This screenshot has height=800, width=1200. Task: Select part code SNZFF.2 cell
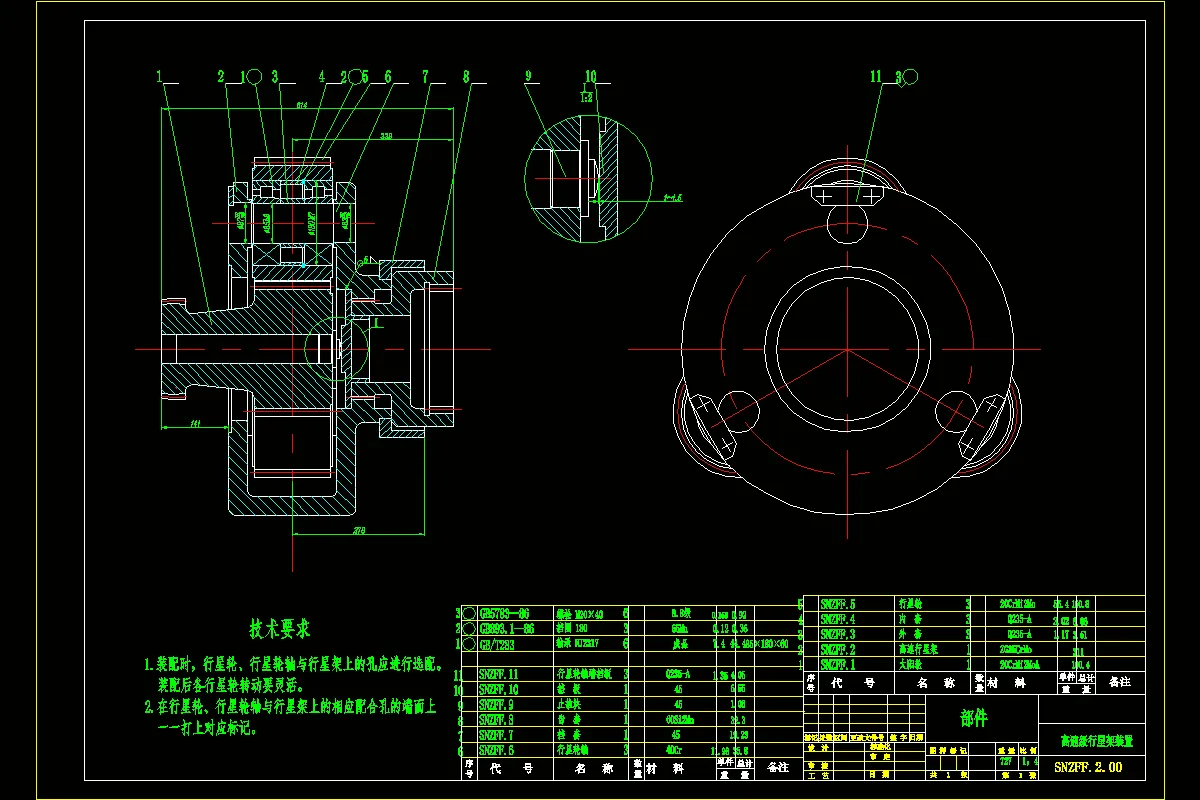(838, 649)
